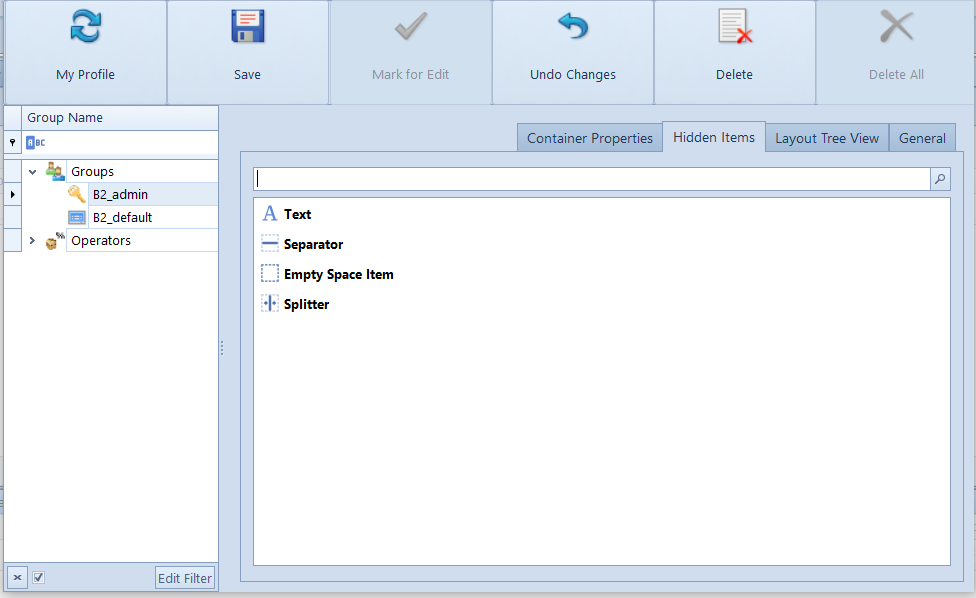
Task: Click the Save floppy disk icon
Action: coord(248,27)
